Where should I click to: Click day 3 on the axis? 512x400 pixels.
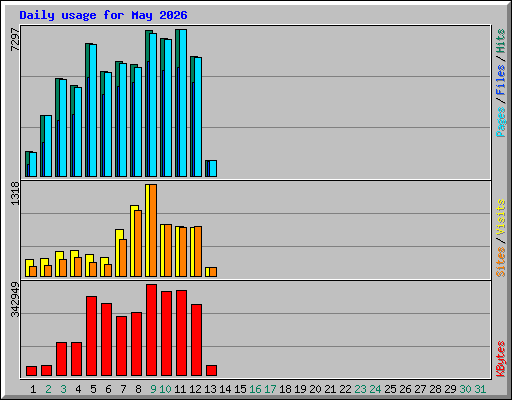click(x=63, y=389)
